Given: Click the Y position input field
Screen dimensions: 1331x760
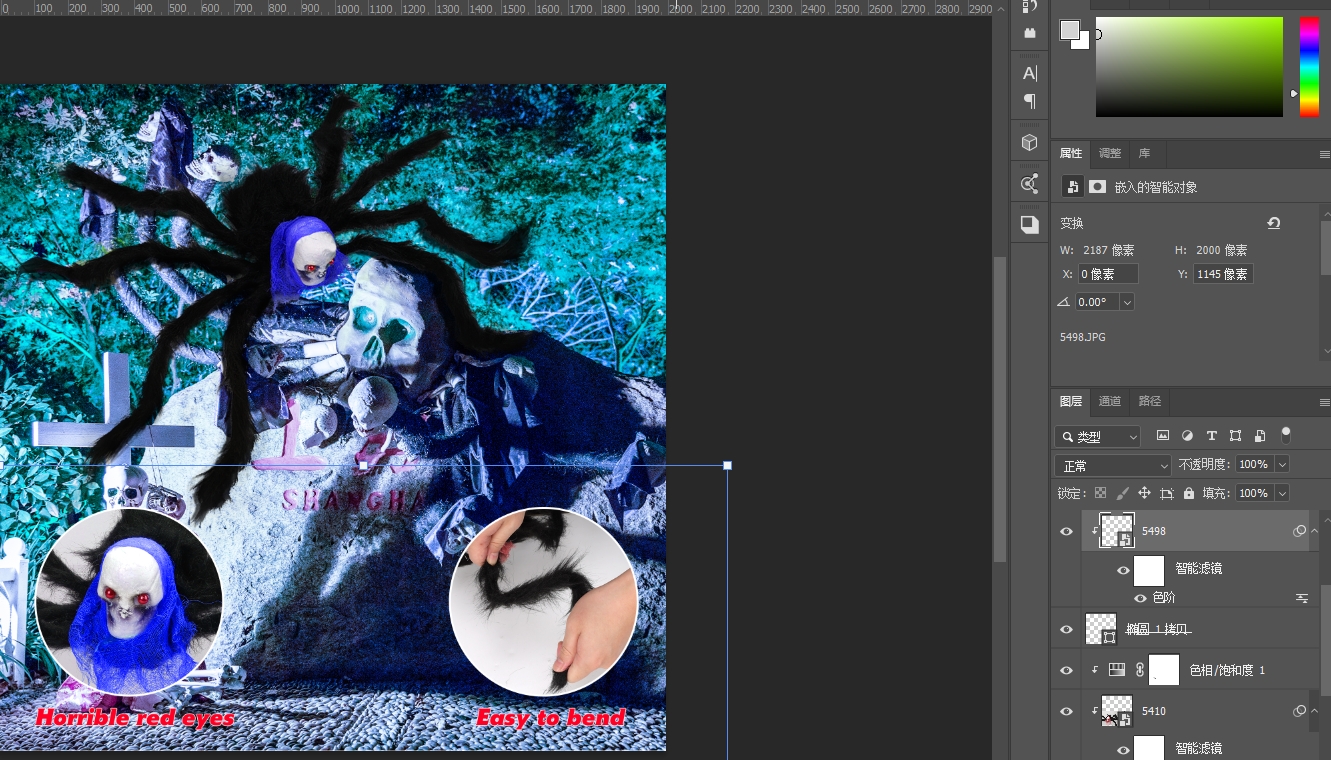Looking at the screenshot, I should pos(1222,274).
